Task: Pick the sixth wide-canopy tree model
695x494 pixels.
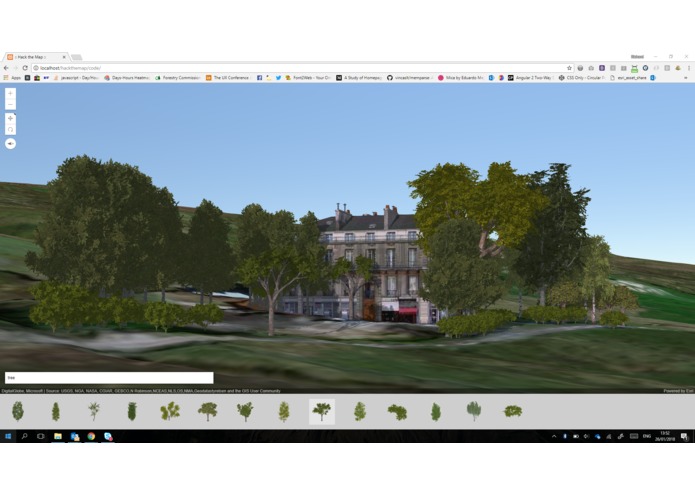Action: coord(207,411)
